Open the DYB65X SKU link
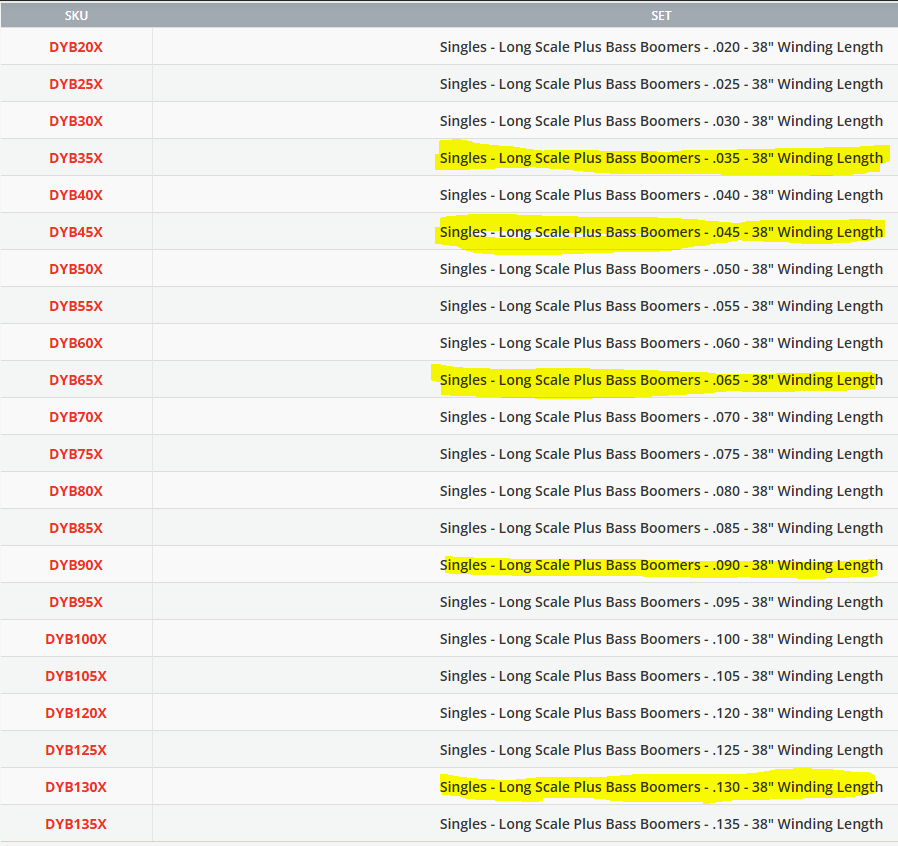898x846 pixels. tap(76, 380)
